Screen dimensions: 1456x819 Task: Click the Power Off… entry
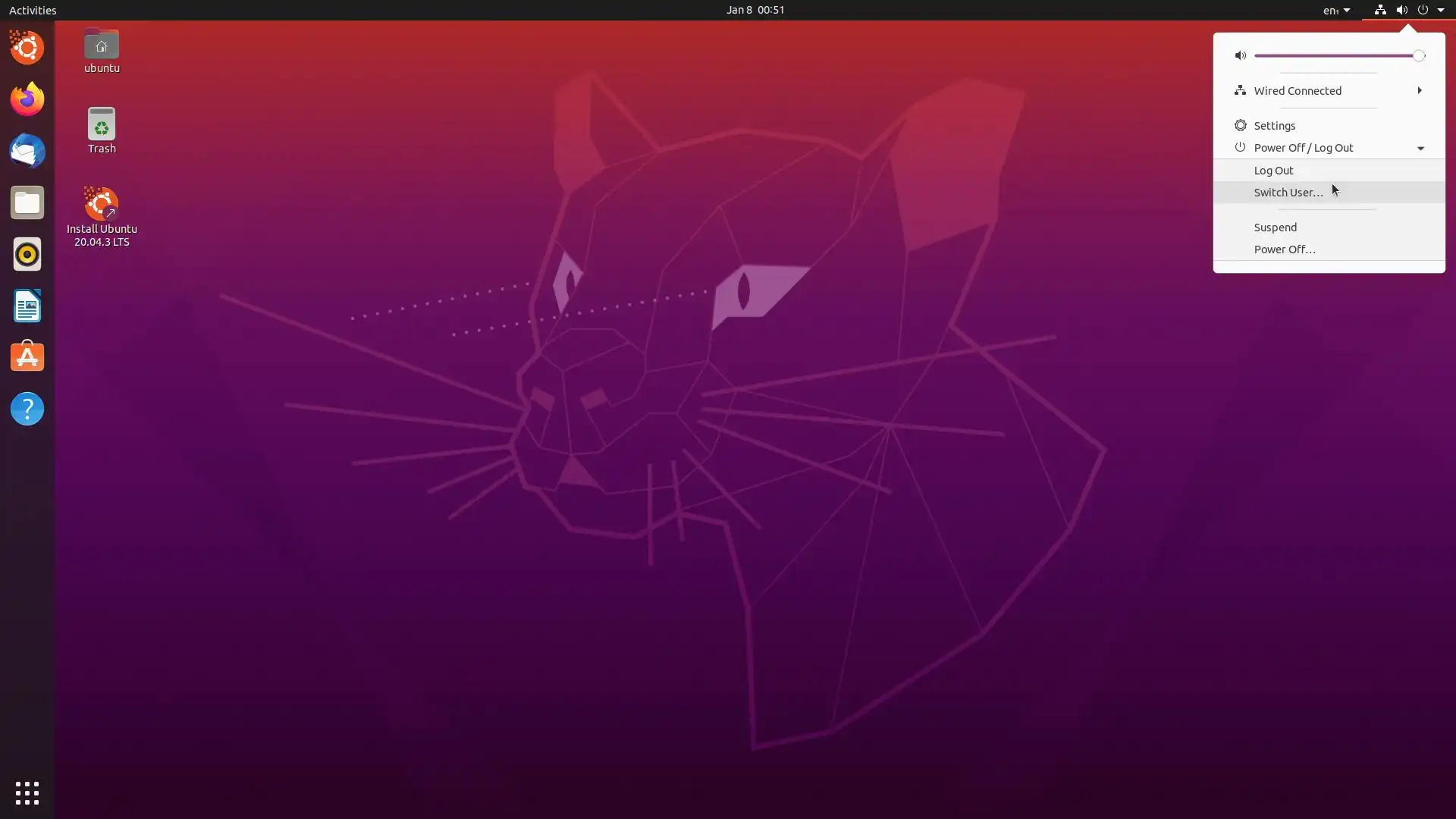1284,249
